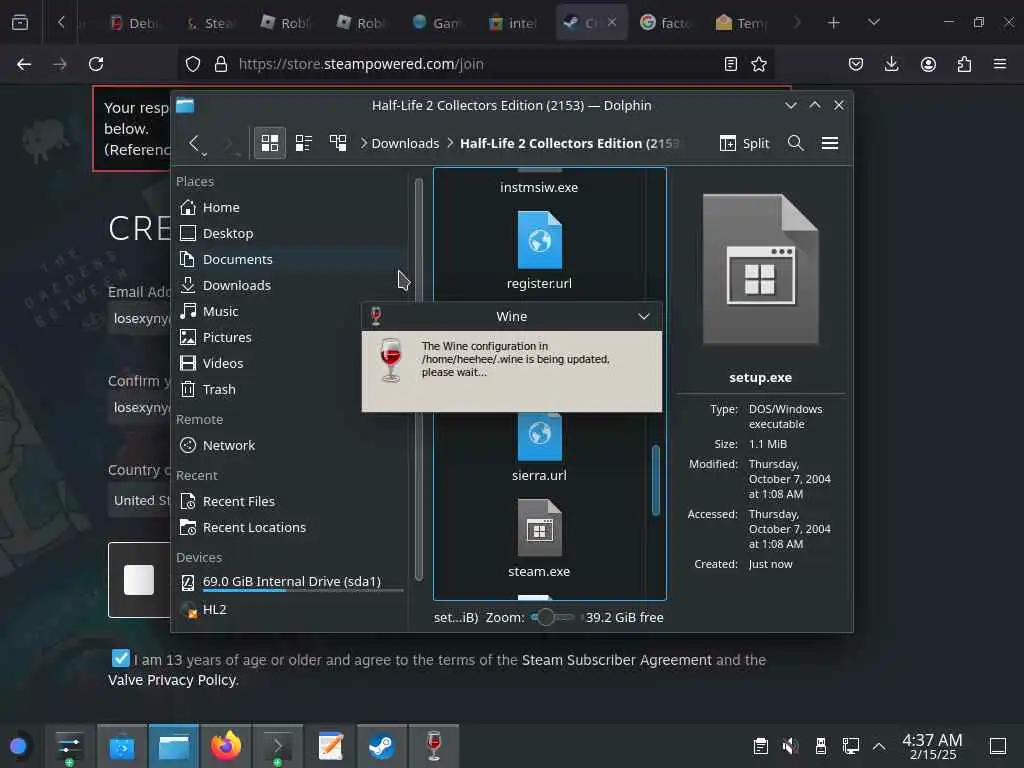Screen dimensions: 1024x768
Task: Click Firefox back navigation arrow
Action: pyautogui.click(x=24, y=64)
